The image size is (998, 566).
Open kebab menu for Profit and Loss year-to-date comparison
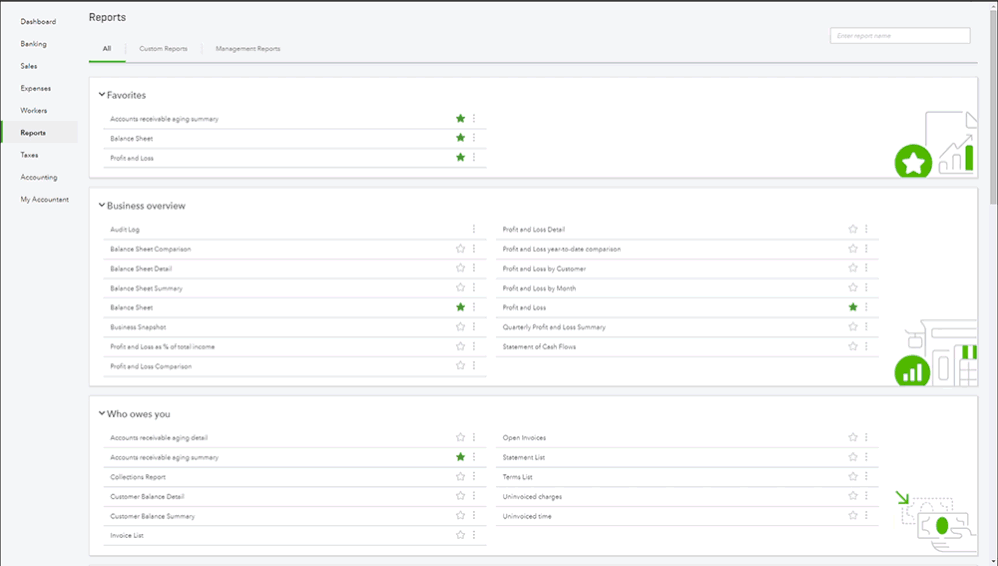point(866,249)
